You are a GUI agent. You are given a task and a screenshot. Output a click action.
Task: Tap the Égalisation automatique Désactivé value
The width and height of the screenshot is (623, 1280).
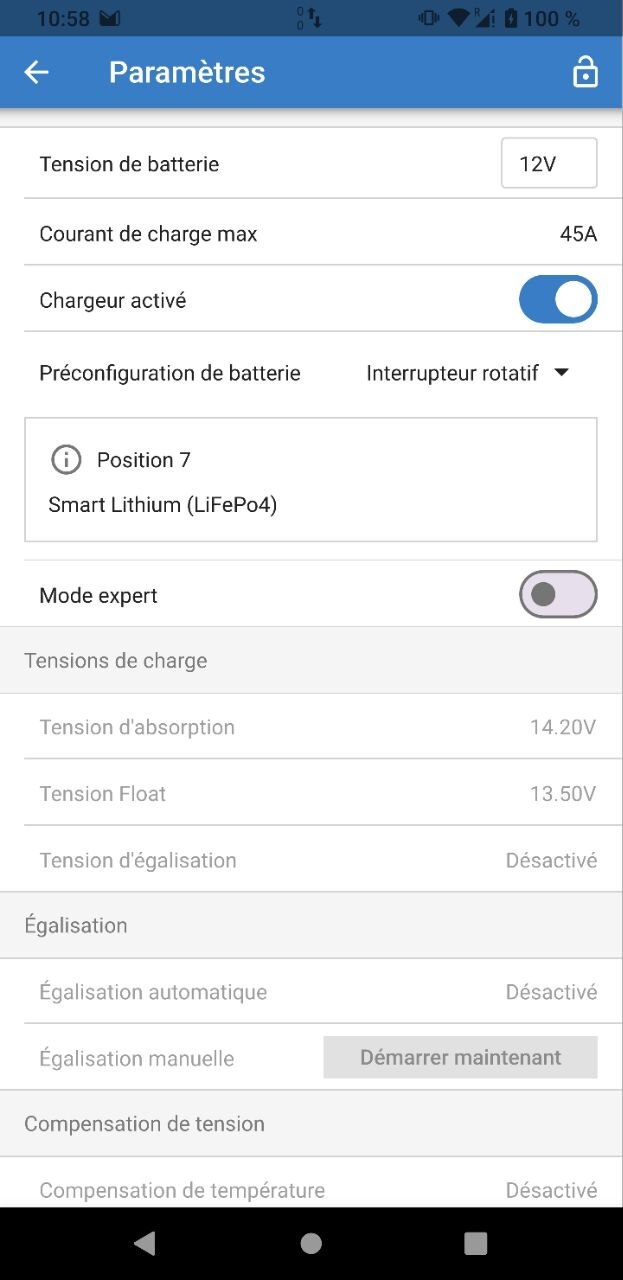[551, 992]
